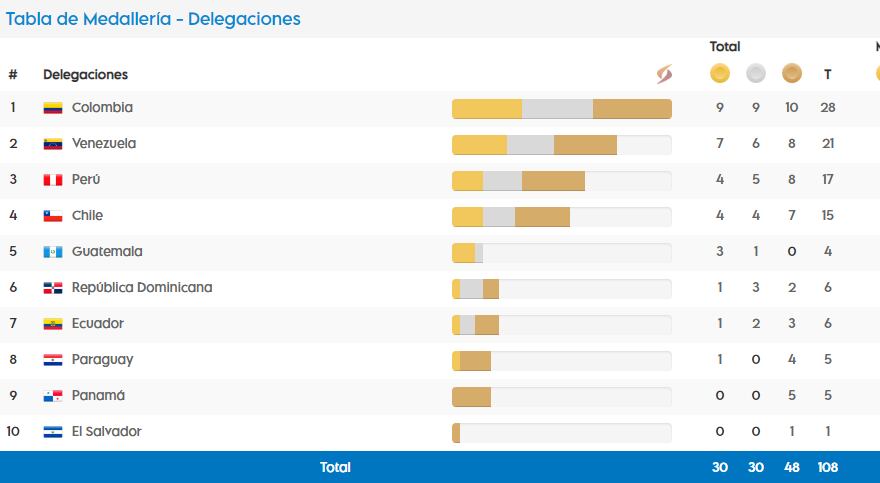Image resolution: width=880 pixels, height=483 pixels.
Task: Click the Paraguay flag icon
Action: (x=53, y=360)
